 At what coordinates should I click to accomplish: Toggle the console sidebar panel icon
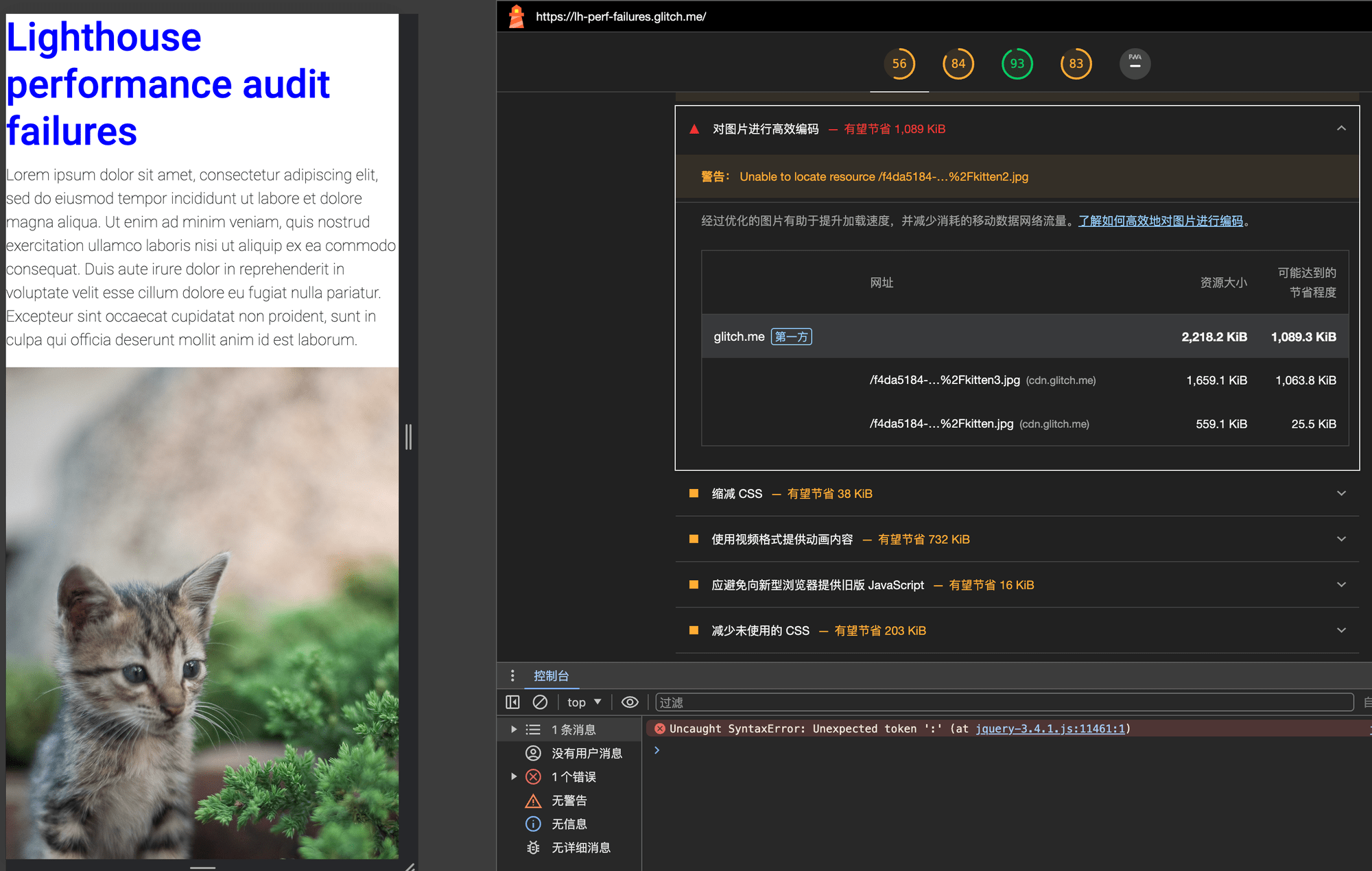pyautogui.click(x=512, y=702)
